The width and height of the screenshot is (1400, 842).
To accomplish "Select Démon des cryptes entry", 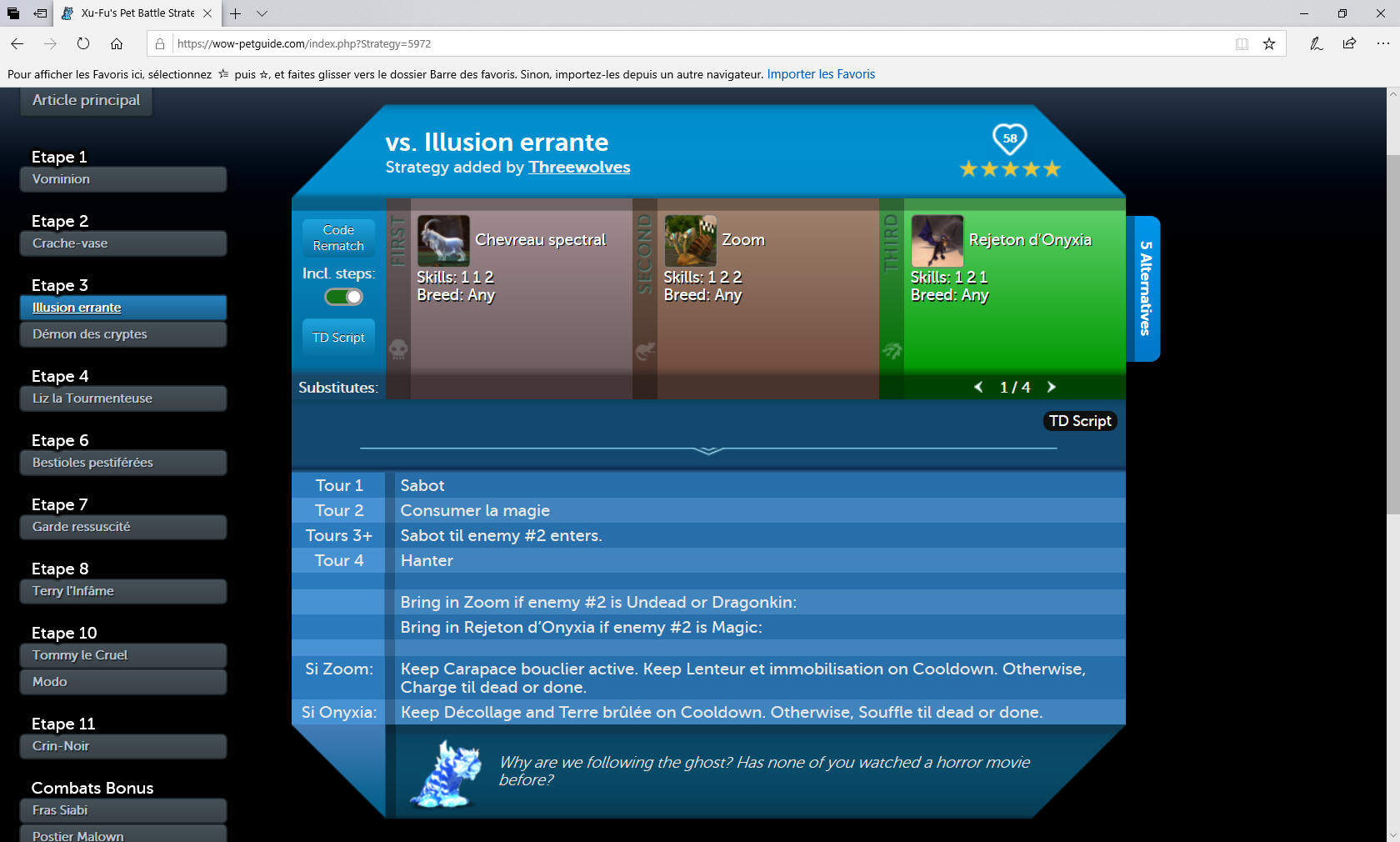I will tap(123, 334).
